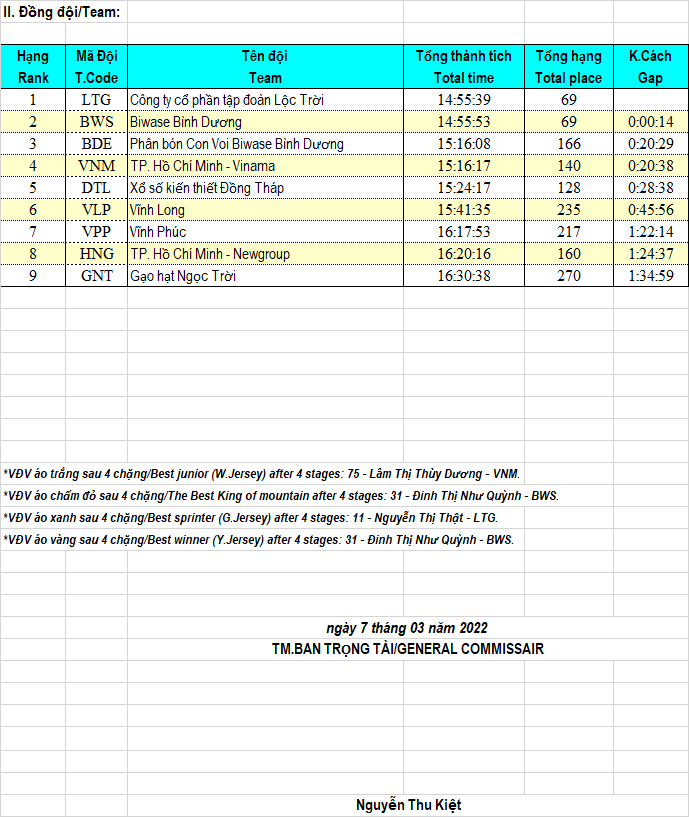Click the 'Tổng hạng Total place' header
Viewport: 689px width, 817px height.
[568, 67]
